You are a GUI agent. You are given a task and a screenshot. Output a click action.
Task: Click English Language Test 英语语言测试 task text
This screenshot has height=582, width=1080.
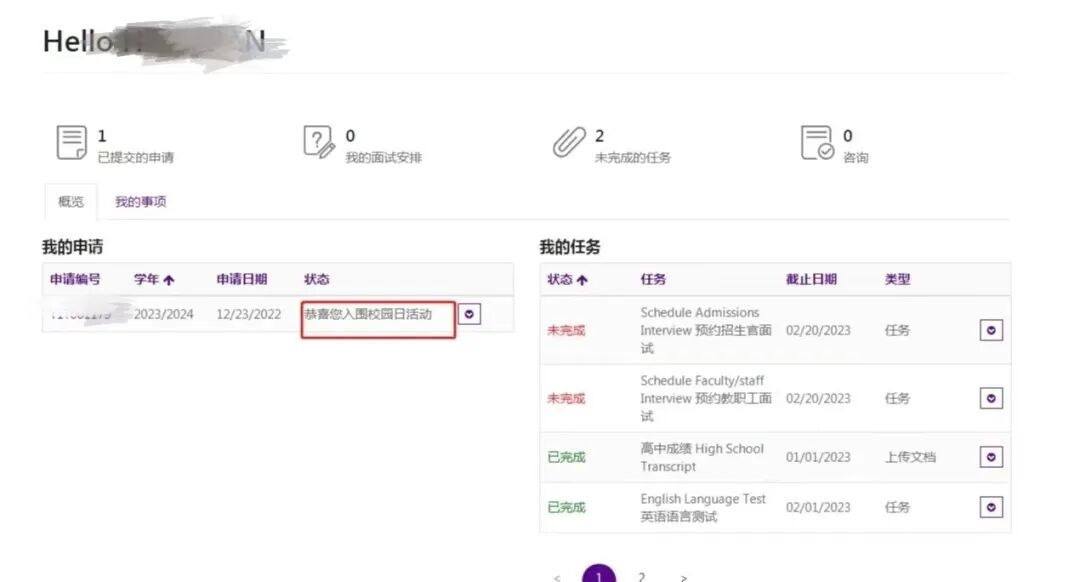703,508
